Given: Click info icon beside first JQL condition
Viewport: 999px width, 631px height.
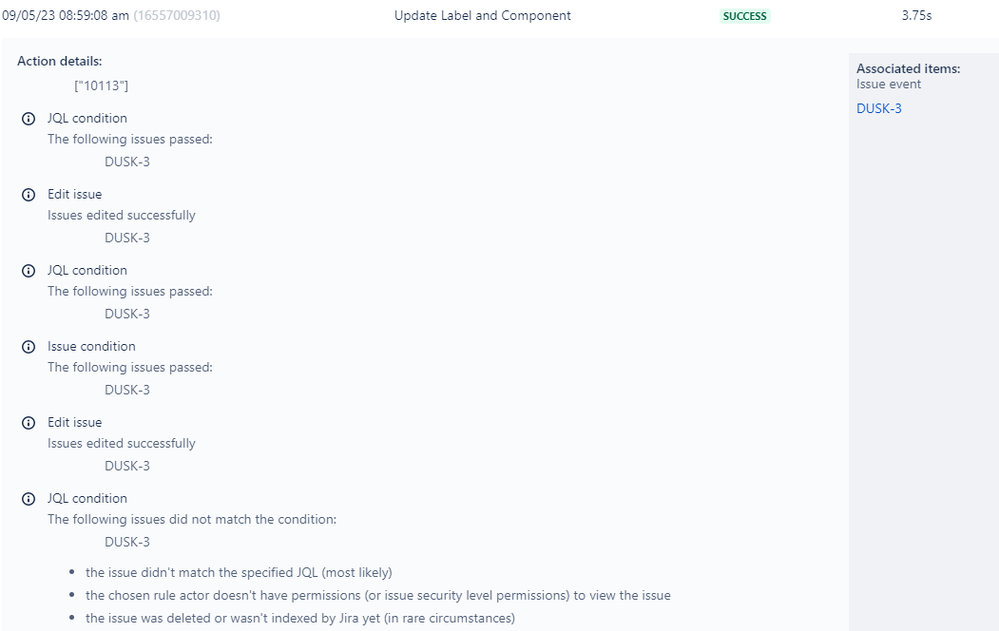Looking at the screenshot, I should click(x=29, y=119).
